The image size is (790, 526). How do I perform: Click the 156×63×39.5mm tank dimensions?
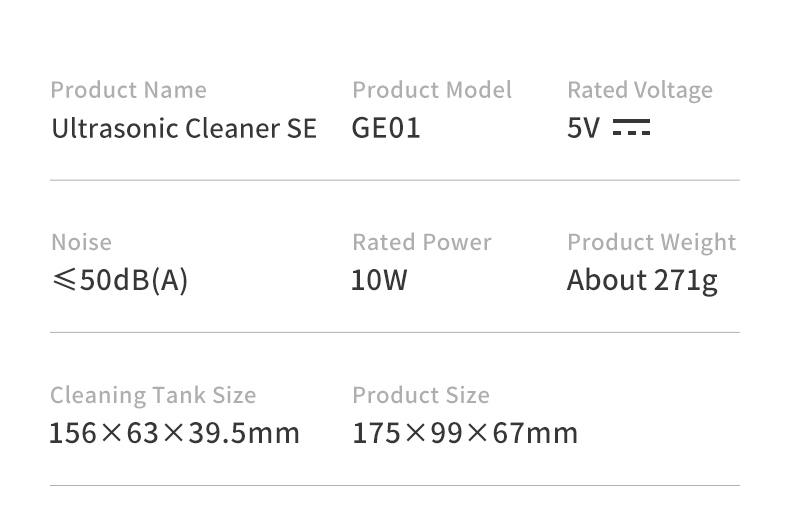coord(174,433)
